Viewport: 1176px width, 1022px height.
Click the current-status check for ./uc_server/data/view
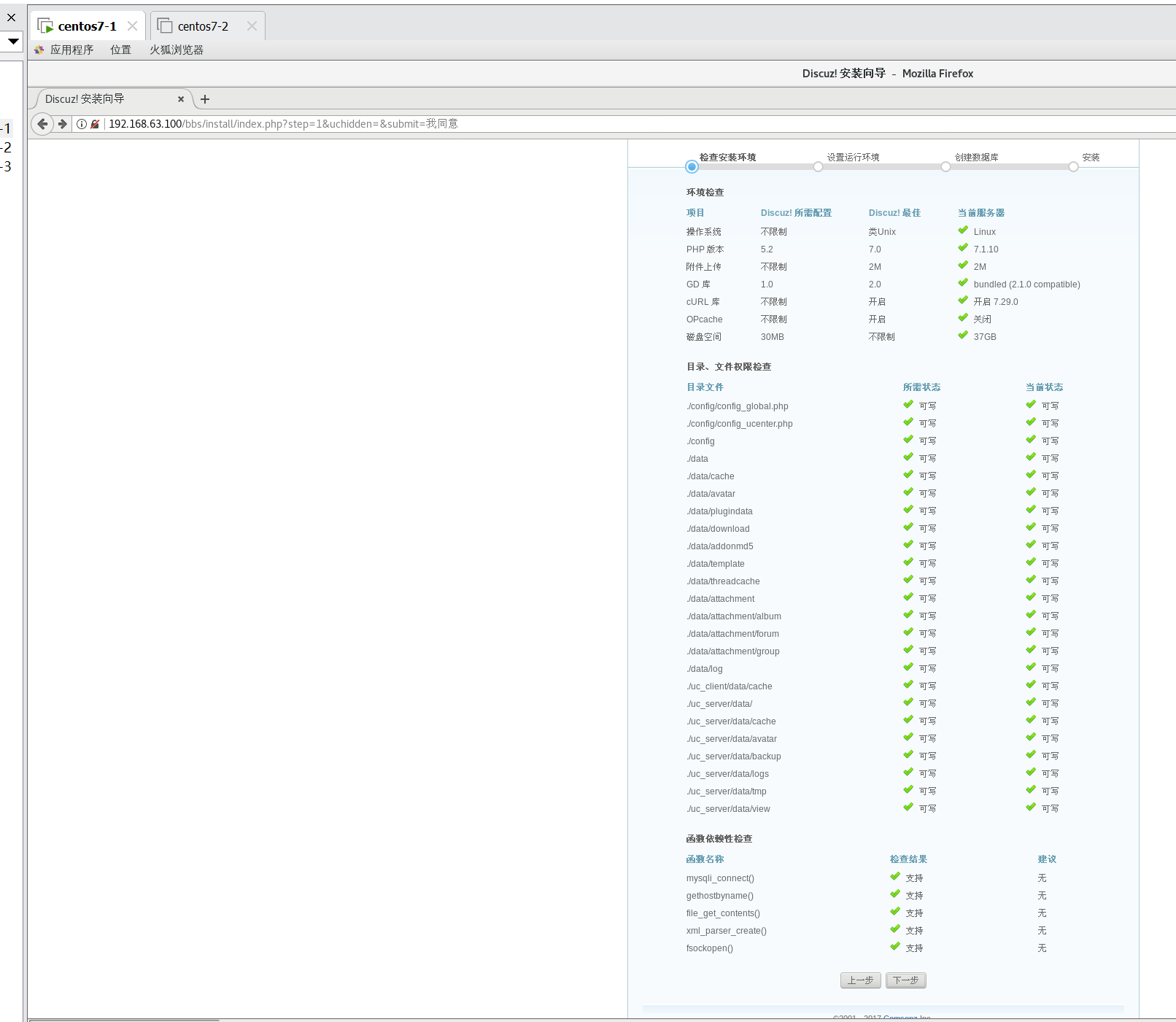click(1031, 808)
